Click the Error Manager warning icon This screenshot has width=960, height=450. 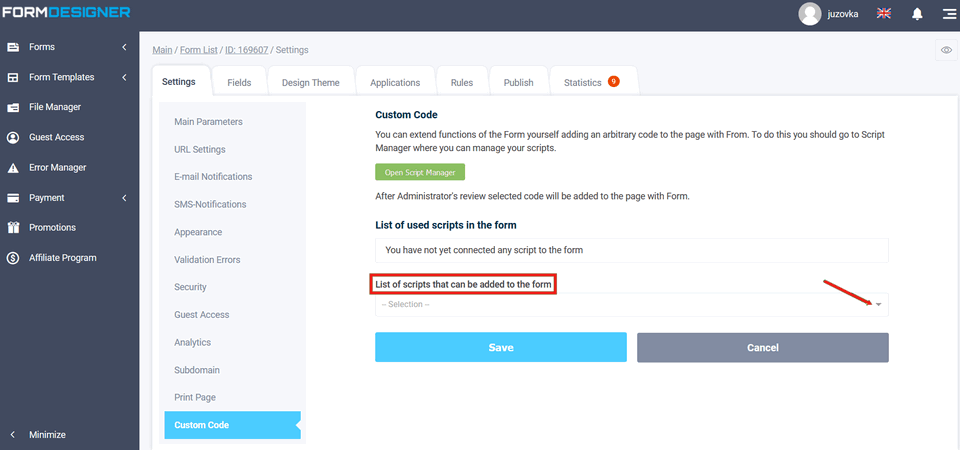(13, 168)
